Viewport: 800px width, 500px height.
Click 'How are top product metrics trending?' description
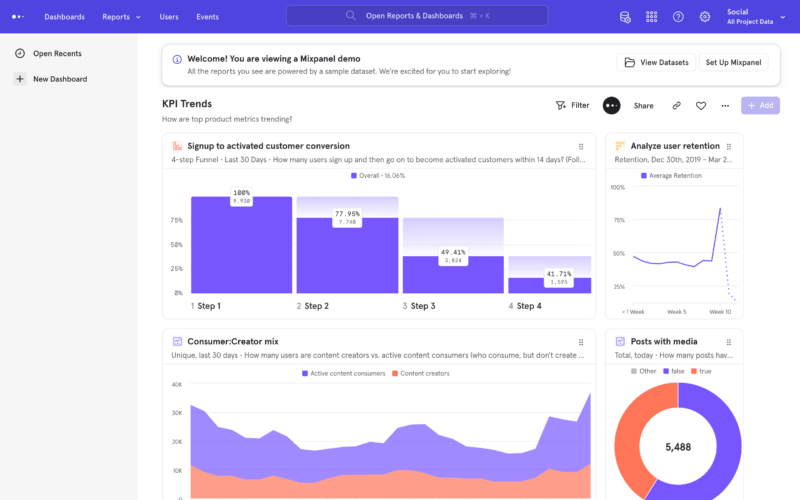pyautogui.click(x=227, y=119)
